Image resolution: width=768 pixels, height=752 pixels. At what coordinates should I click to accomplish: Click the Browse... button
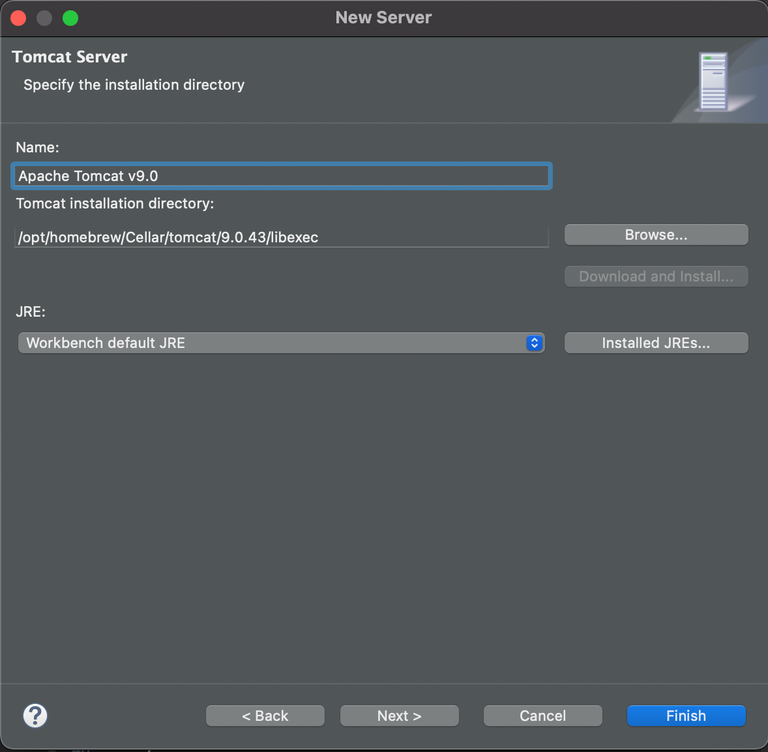[x=656, y=235]
